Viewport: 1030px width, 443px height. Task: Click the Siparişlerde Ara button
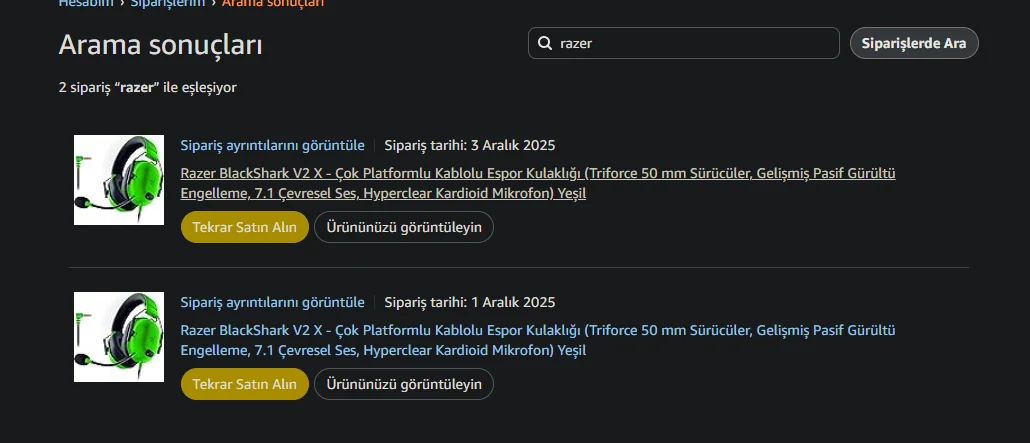click(x=914, y=43)
